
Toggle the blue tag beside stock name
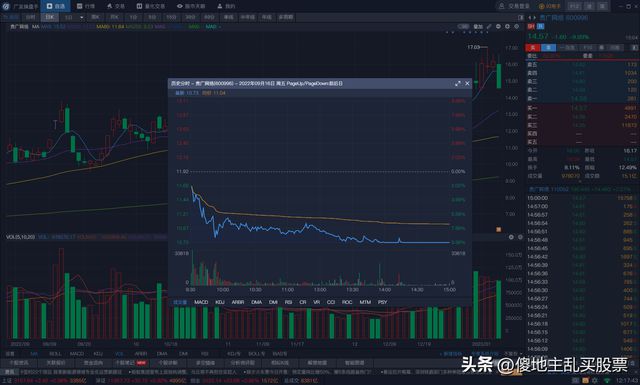540,27
